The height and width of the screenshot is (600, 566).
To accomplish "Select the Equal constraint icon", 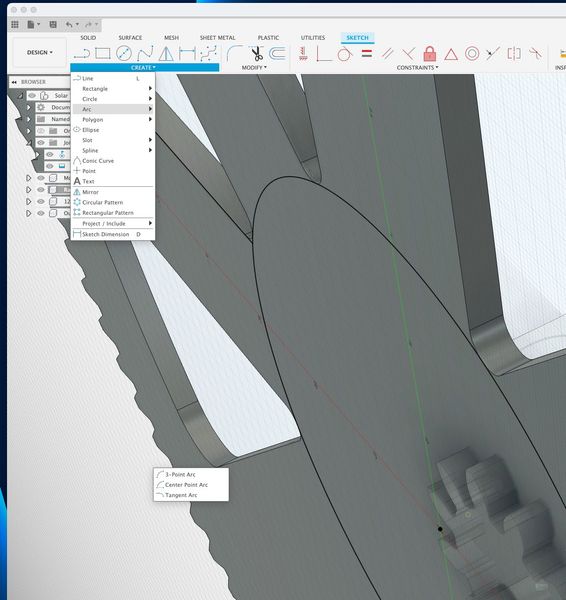I will pos(367,54).
